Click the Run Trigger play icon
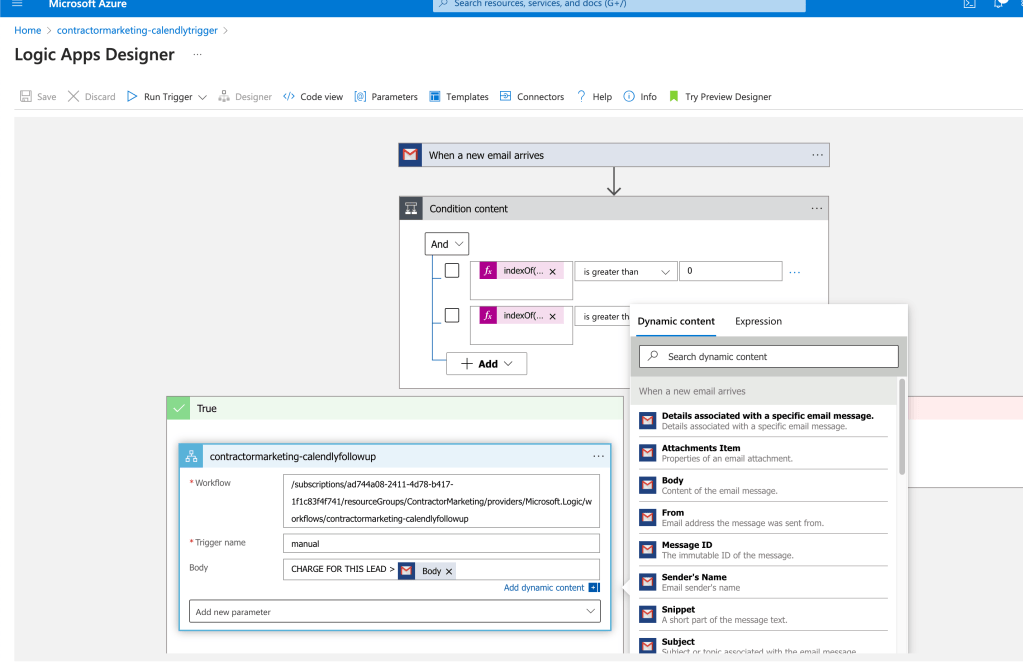 tap(132, 97)
